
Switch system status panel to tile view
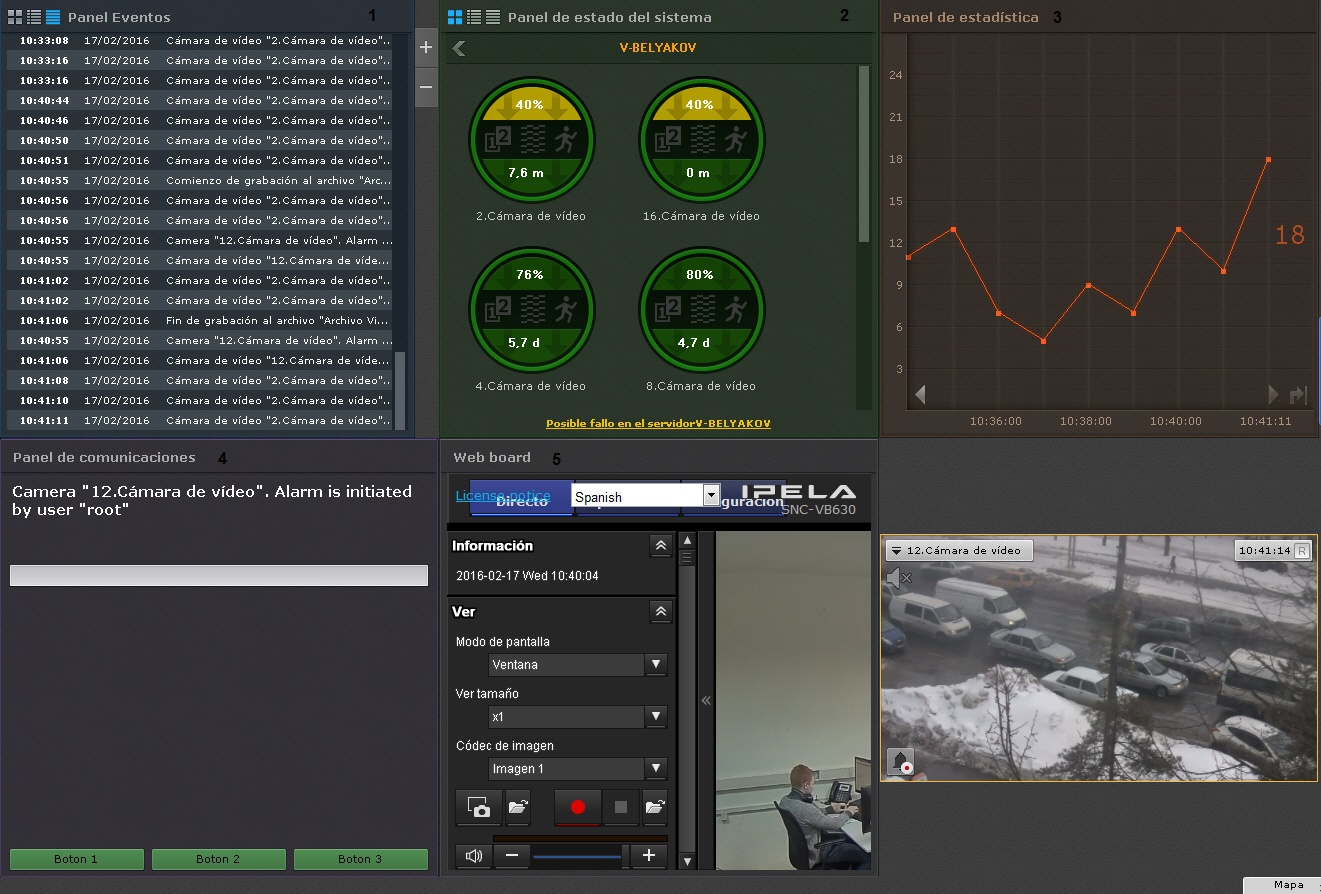pyautogui.click(x=455, y=17)
